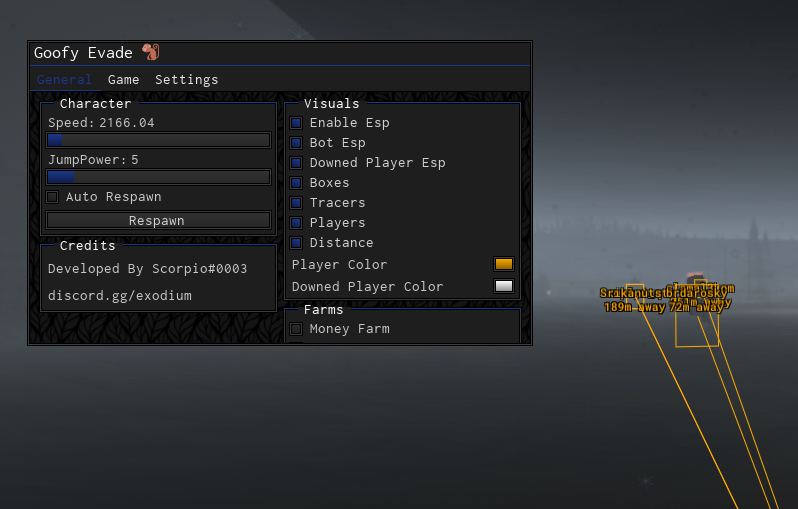Click the discord.gg/exodium text

click(120, 296)
